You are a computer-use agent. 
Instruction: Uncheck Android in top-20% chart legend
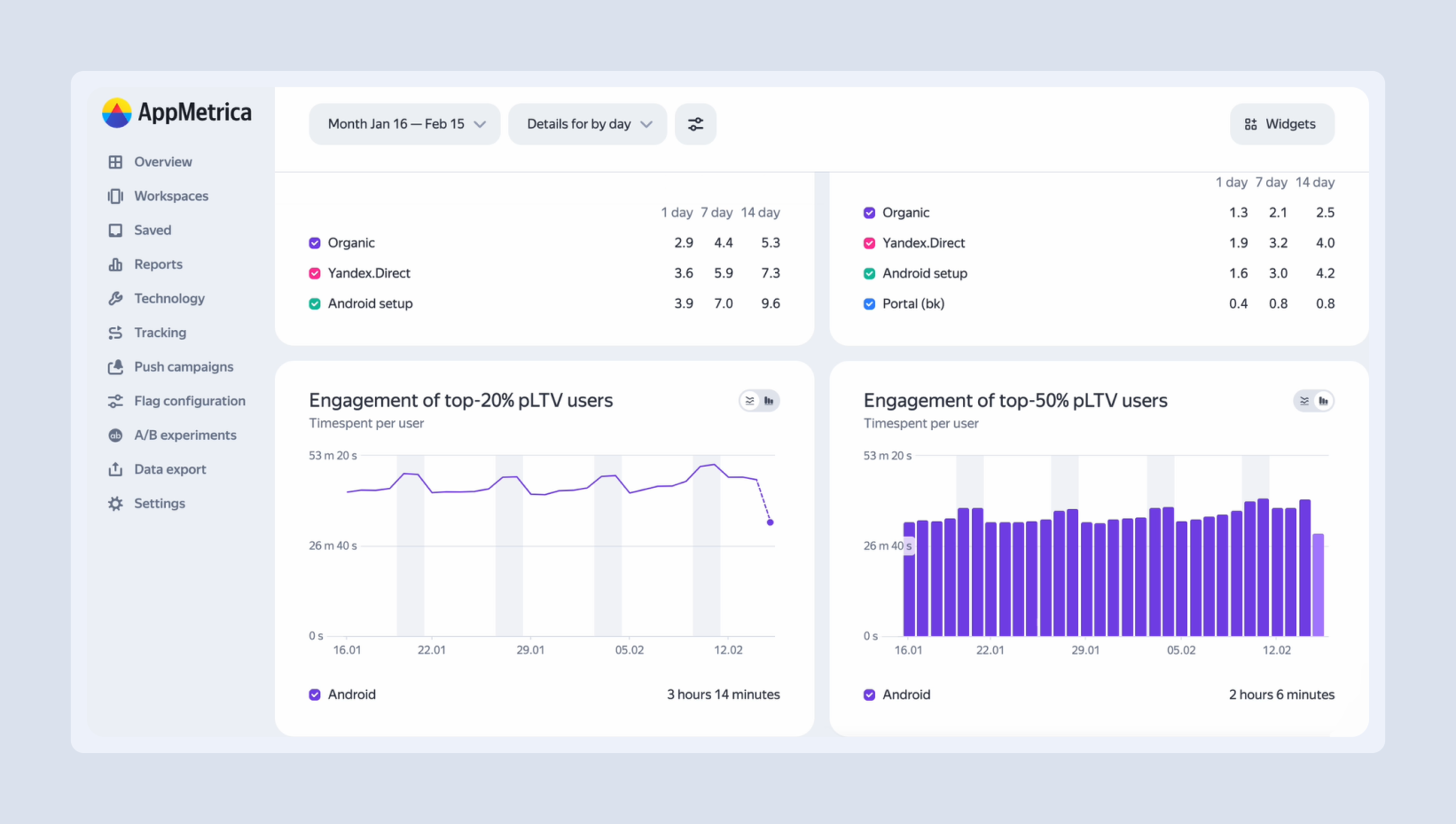pos(315,695)
